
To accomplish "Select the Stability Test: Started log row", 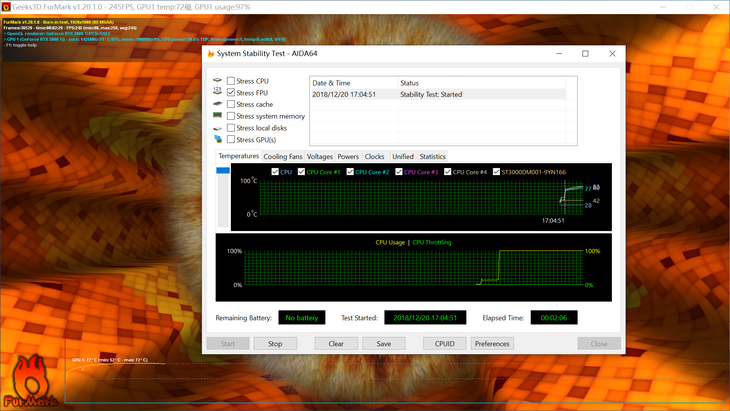I will pyautogui.click(x=438, y=94).
